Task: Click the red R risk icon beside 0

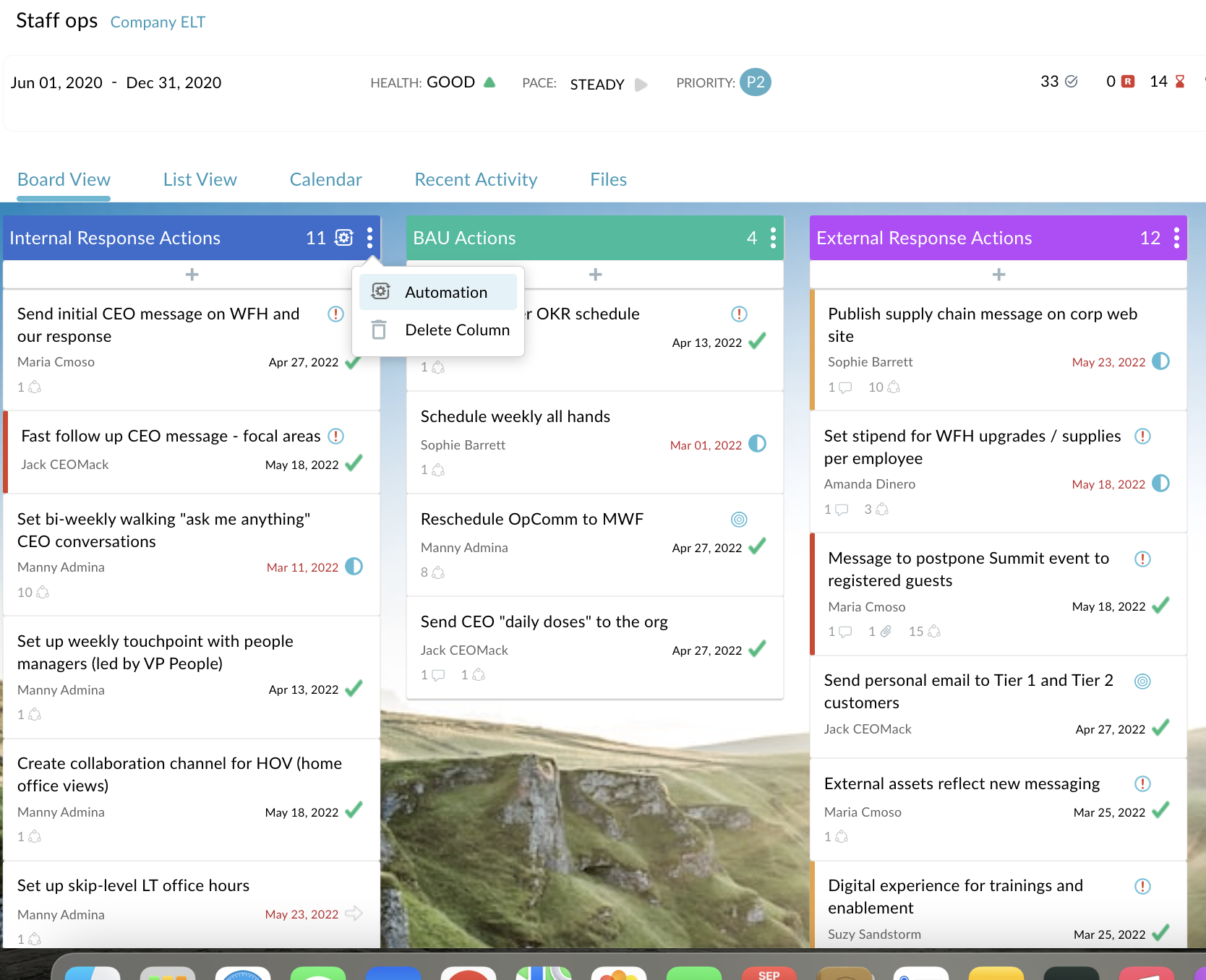Action: pyautogui.click(x=1128, y=82)
